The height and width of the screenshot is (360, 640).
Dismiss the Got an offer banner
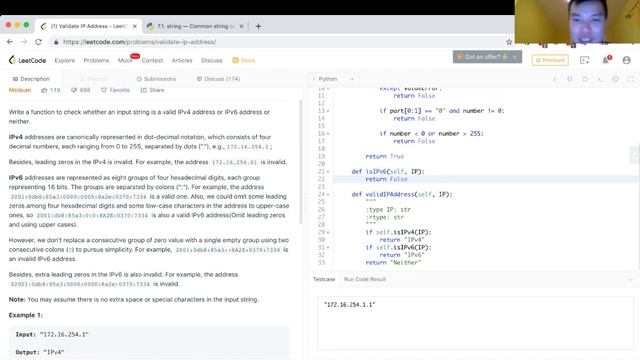[x=515, y=57]
